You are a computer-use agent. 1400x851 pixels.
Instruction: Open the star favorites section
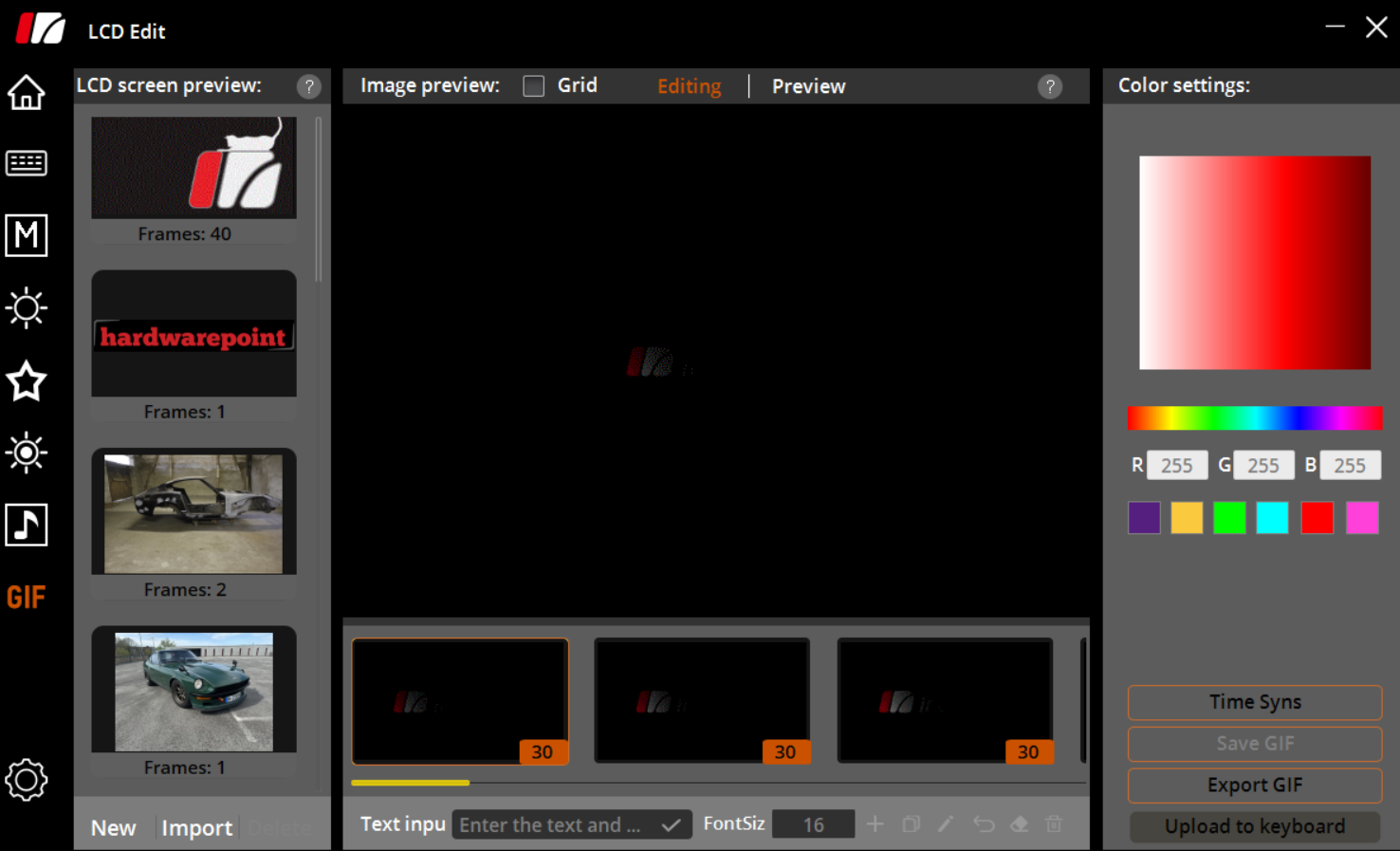[26, 380]
